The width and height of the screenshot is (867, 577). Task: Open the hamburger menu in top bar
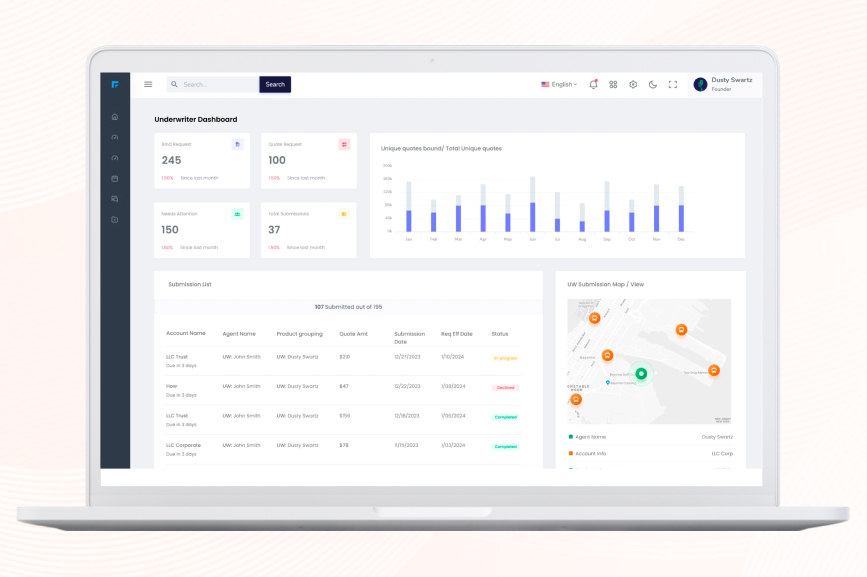[x=148, y=84]
